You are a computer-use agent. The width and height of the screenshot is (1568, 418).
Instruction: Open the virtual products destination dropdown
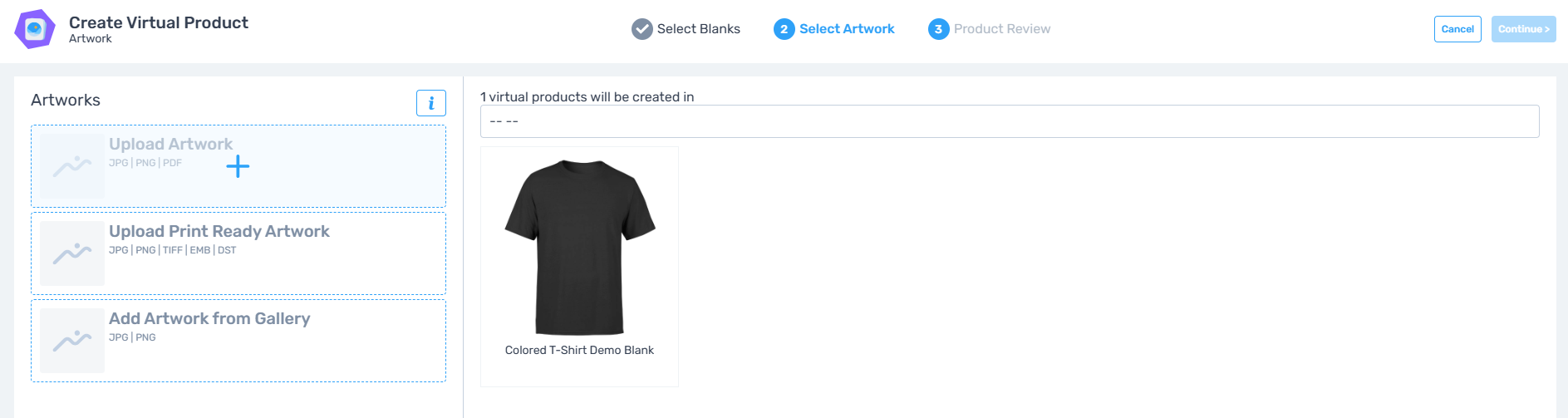(1009, 121)
